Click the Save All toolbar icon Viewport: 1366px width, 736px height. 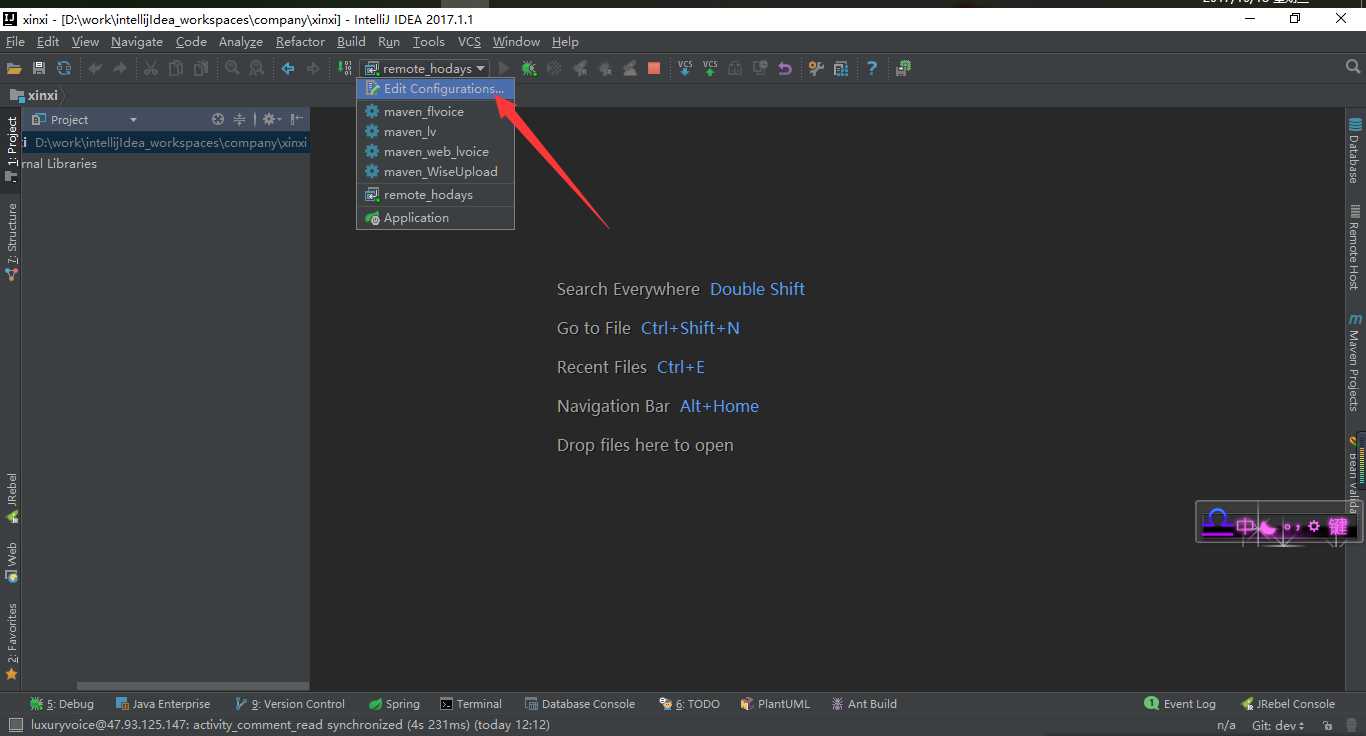pyautogui.click(x=39, y=68)
